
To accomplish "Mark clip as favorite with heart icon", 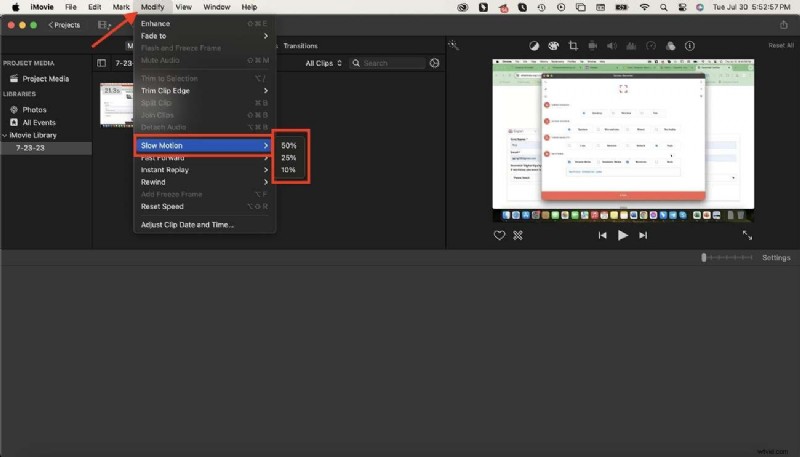I will click(499, 235).
